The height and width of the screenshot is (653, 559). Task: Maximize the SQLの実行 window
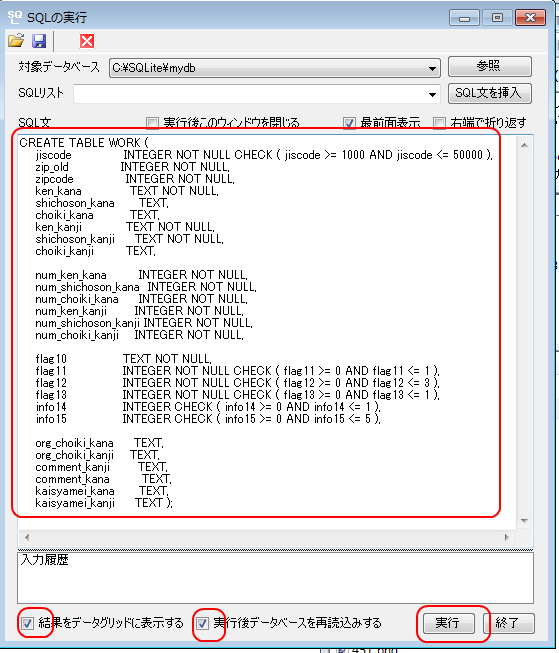[497, 18]
